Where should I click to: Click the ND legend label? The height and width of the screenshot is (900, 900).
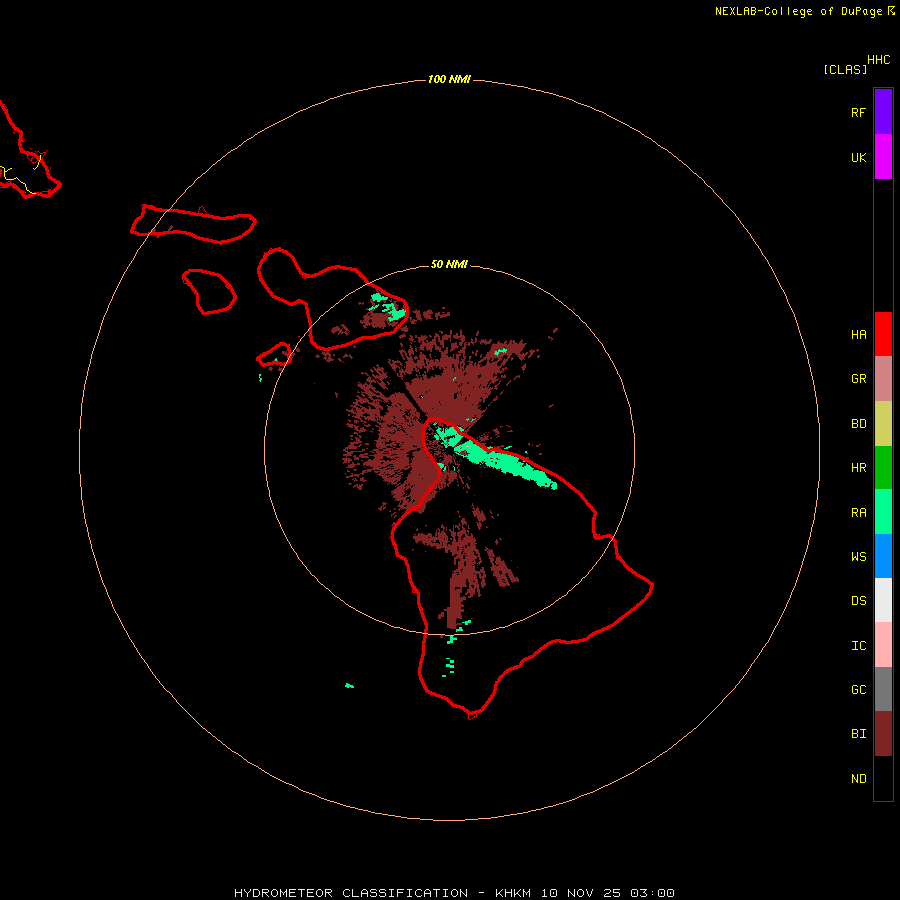coord(858,778)
